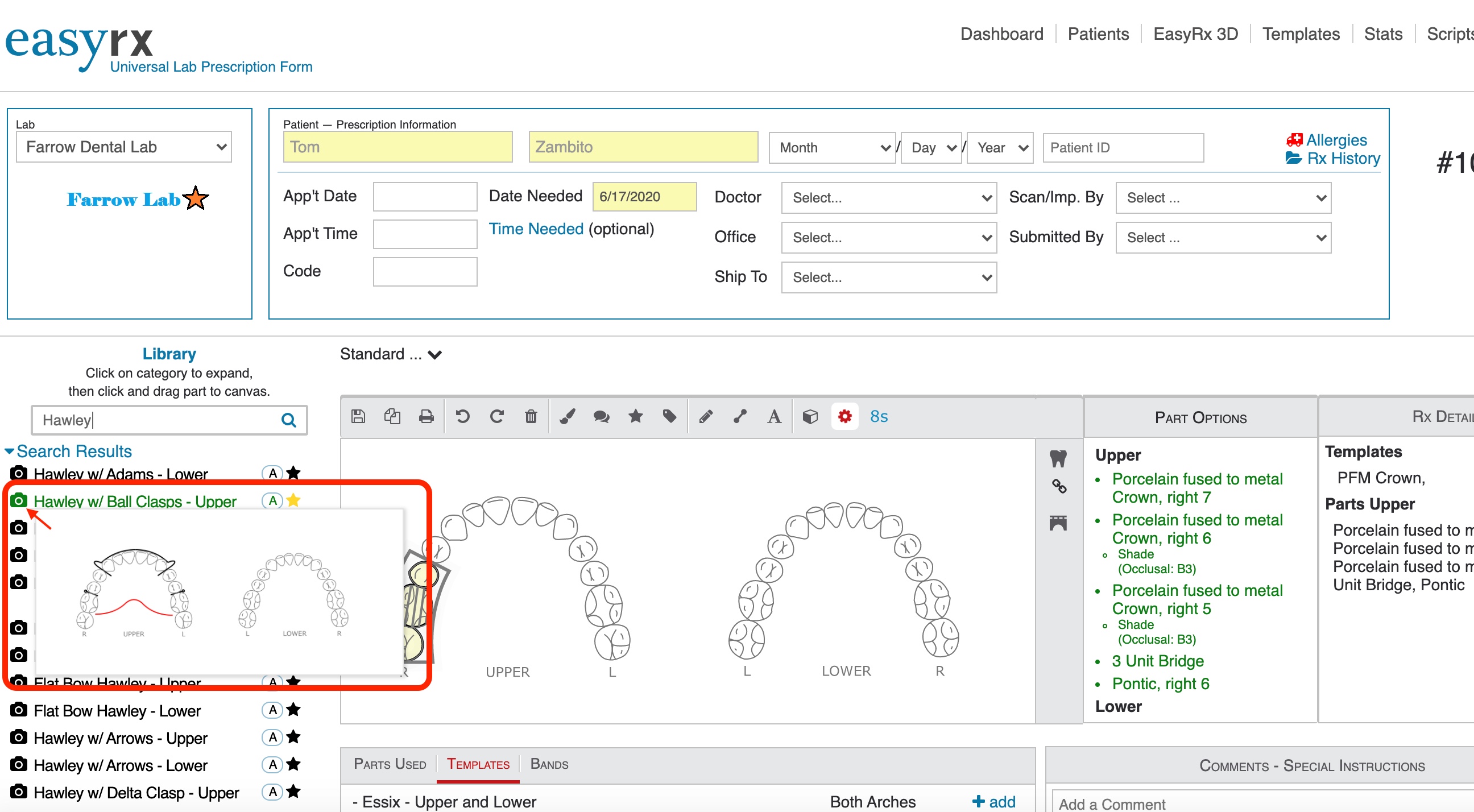
Task: Click the red gear settings icon
Action: (x=844, y=417)
